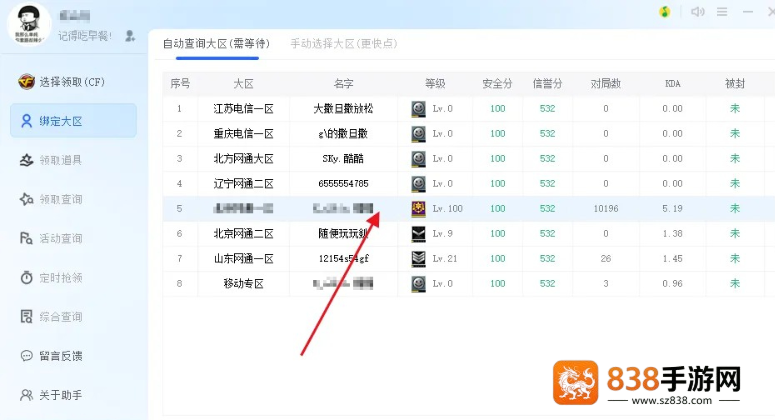Switch to 自动查询大区 tab
775x420 pixels.
(216, 43)
